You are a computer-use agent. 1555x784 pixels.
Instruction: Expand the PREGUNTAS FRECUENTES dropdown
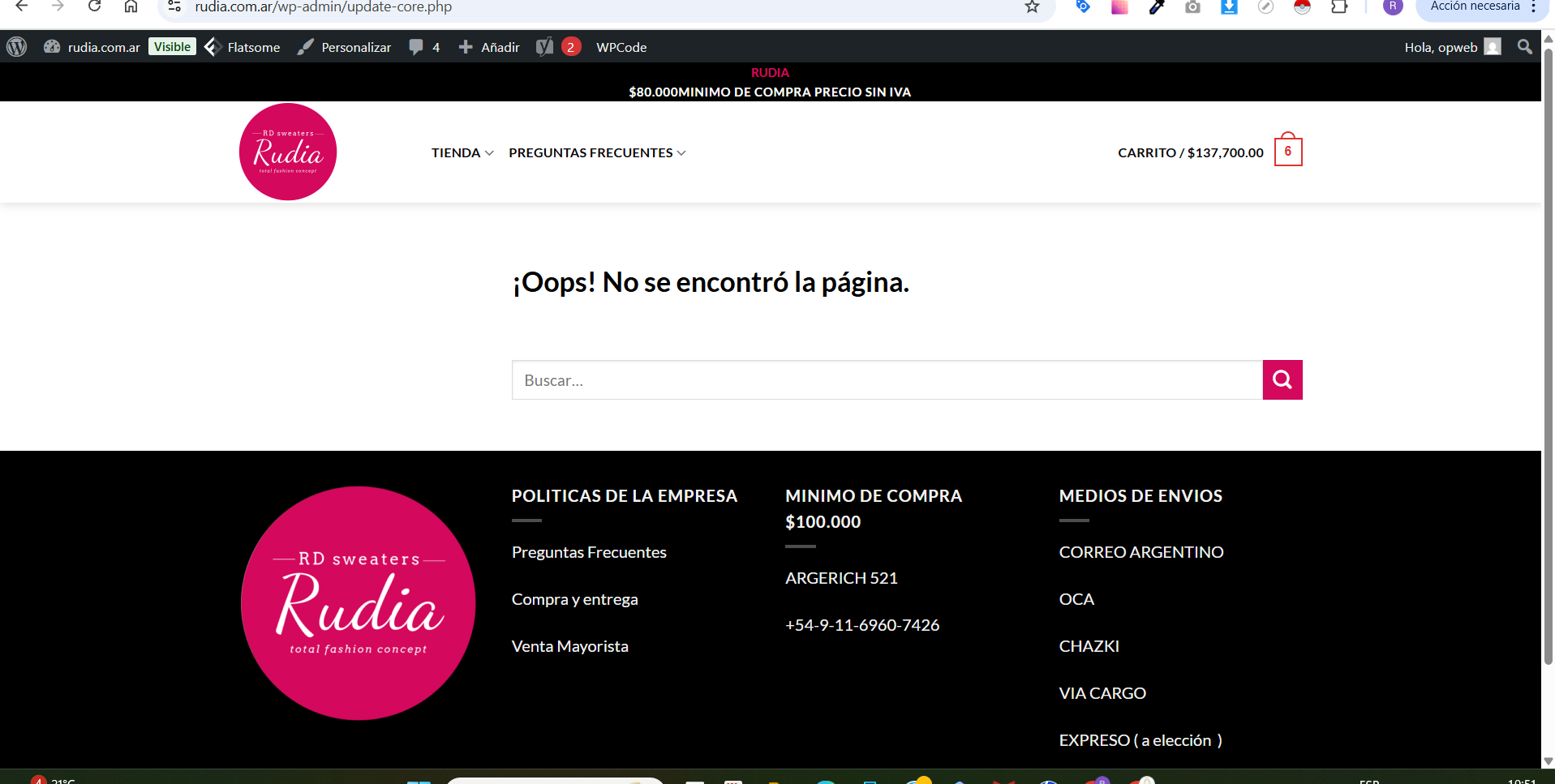(x=596, y=153)
